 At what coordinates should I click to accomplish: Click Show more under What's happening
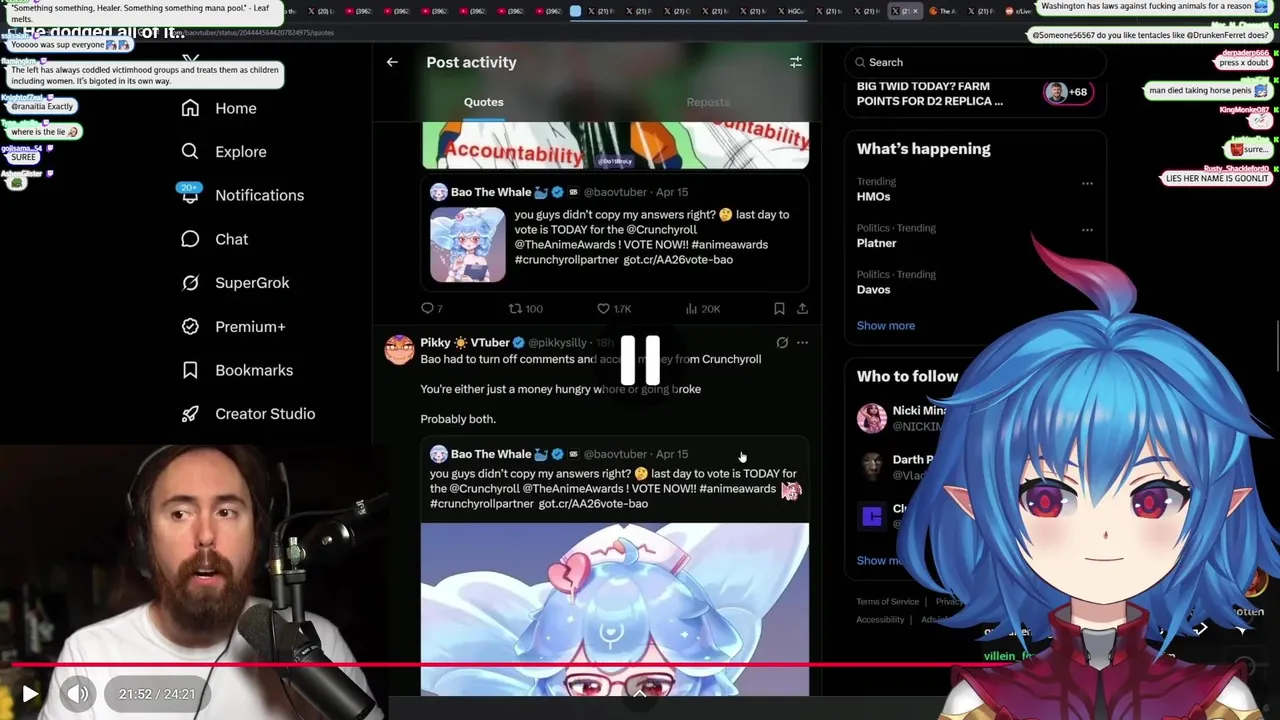(x=885, y=325)
